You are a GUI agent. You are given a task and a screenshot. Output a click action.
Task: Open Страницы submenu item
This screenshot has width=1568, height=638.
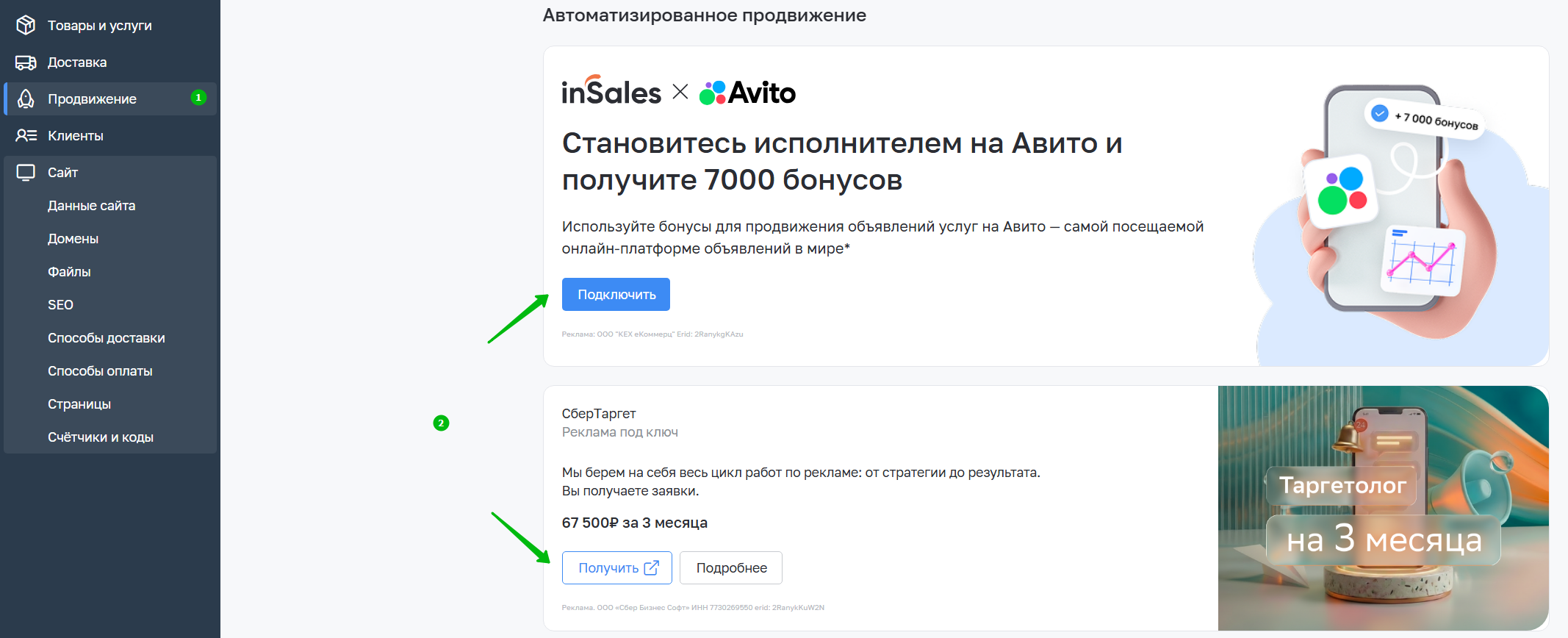tap(79, 404)
